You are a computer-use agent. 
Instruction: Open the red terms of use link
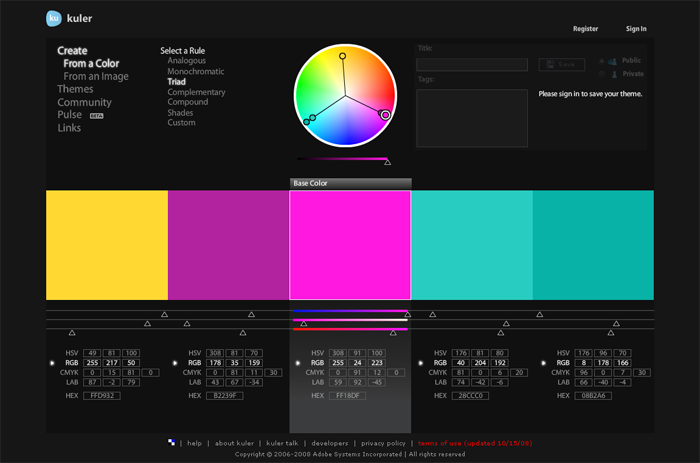[475, 443]
